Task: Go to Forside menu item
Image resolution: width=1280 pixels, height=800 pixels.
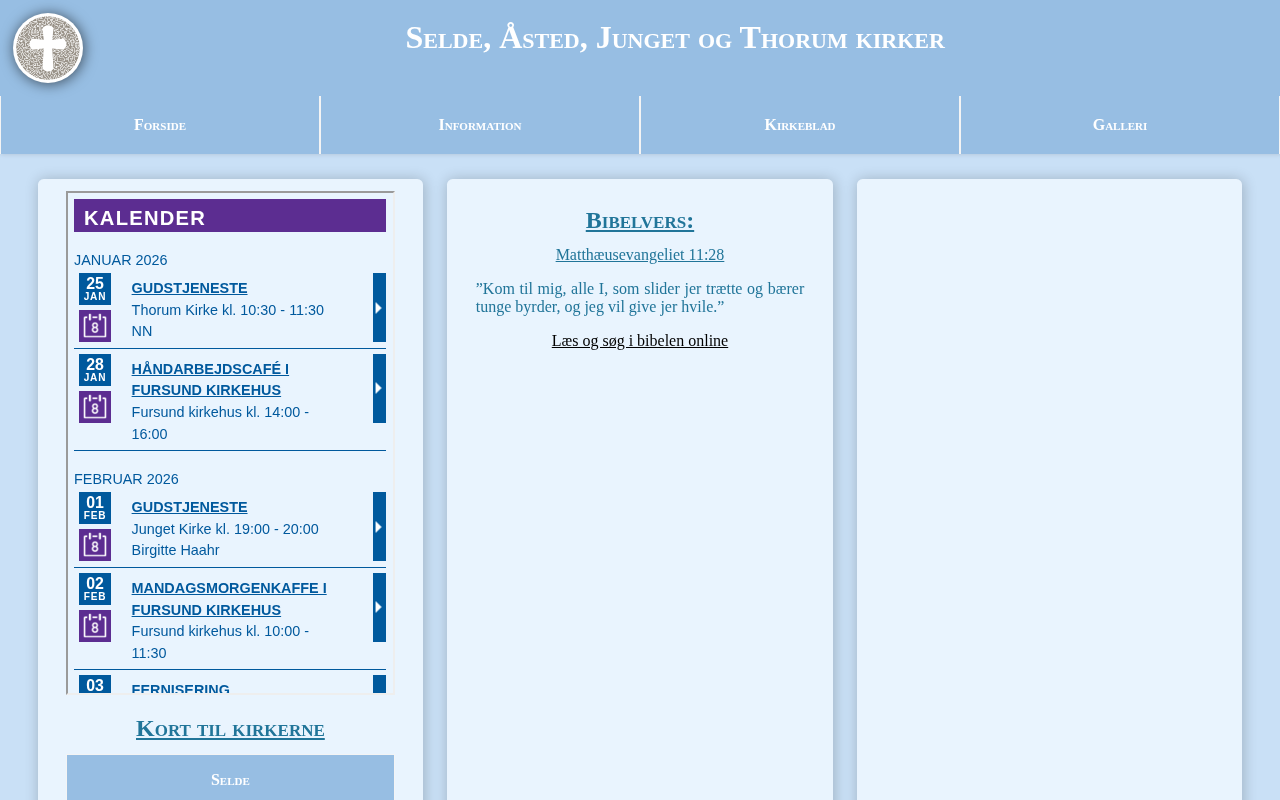Action: click(160, 125)
